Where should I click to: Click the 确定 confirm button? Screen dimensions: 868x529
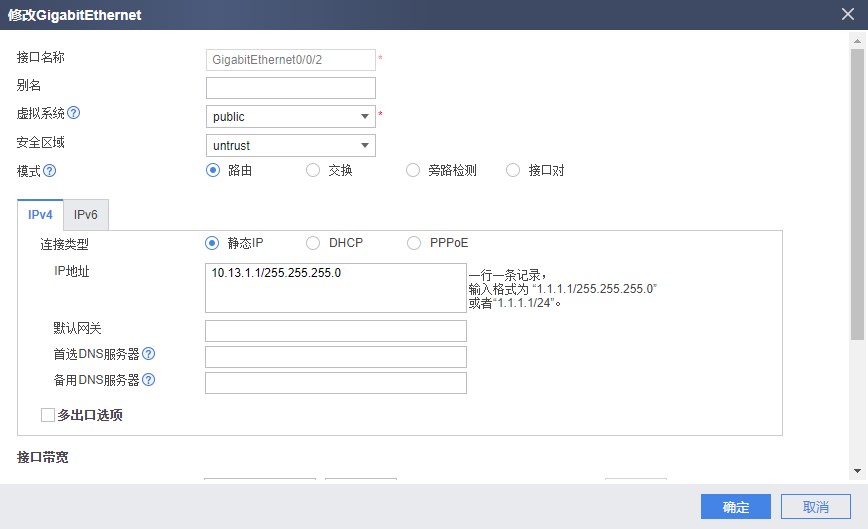click(735, 507)
